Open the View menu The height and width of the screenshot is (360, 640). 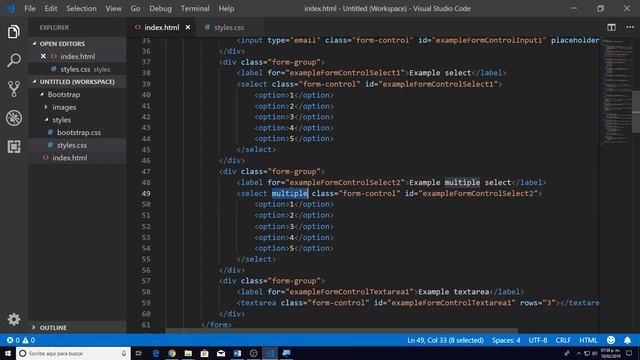tap(113, 8)
